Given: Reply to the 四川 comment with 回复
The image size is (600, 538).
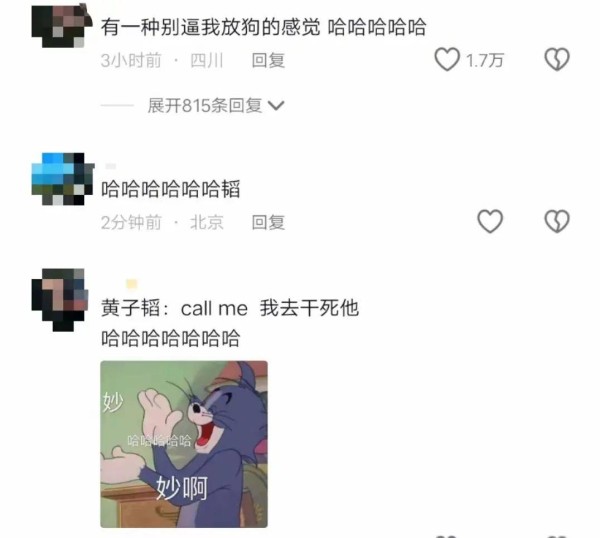Looking at the screenshot, I should pyautogui.click(x=268, y=60).
